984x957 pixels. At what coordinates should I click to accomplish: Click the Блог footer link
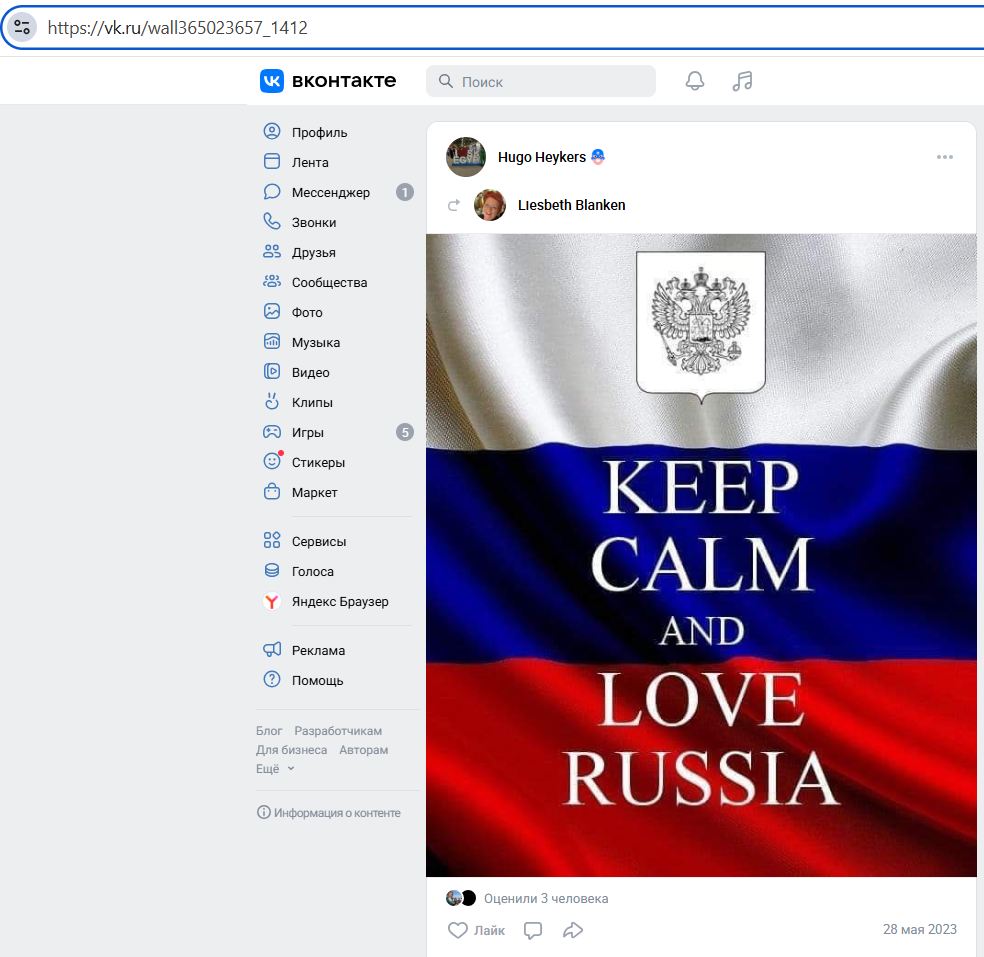click(x=269, y=731)
